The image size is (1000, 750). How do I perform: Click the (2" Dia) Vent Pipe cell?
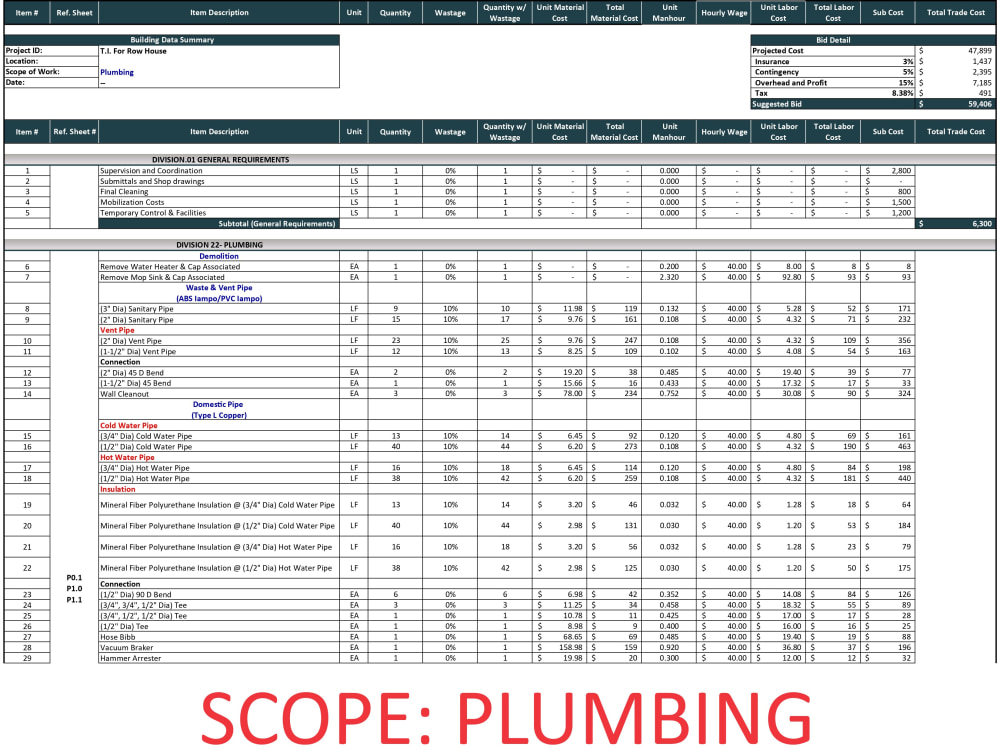pyautogui.click(x=219, y=341)
